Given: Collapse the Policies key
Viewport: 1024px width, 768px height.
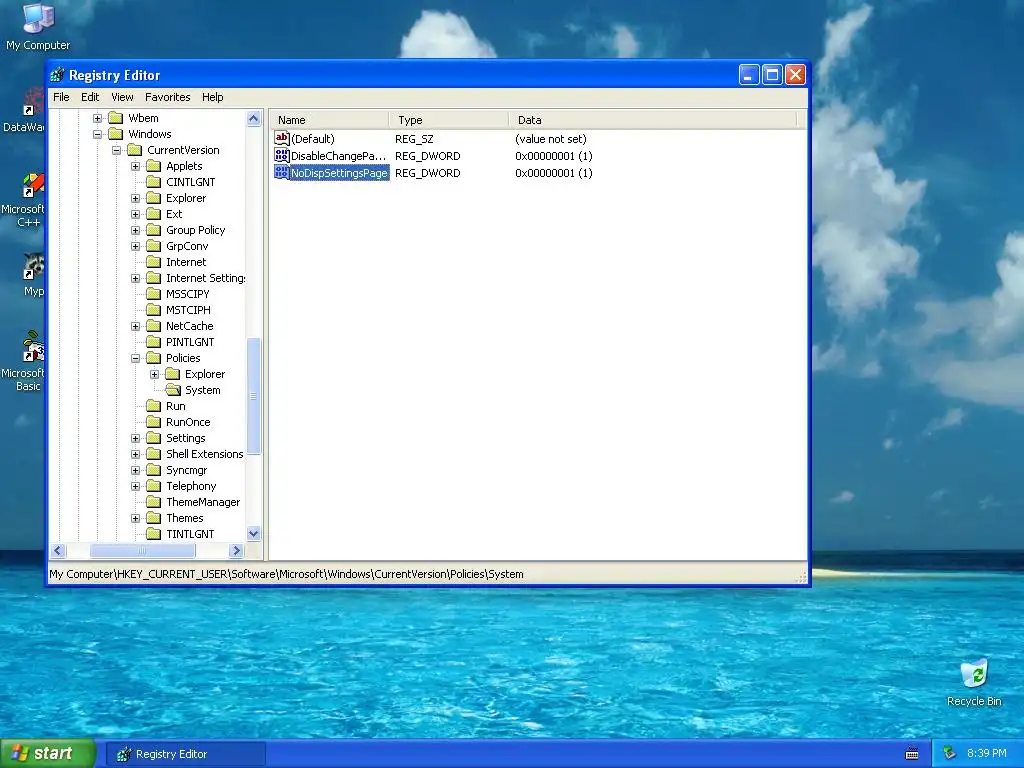Looking at the screenshot, I should coord(135,358).
